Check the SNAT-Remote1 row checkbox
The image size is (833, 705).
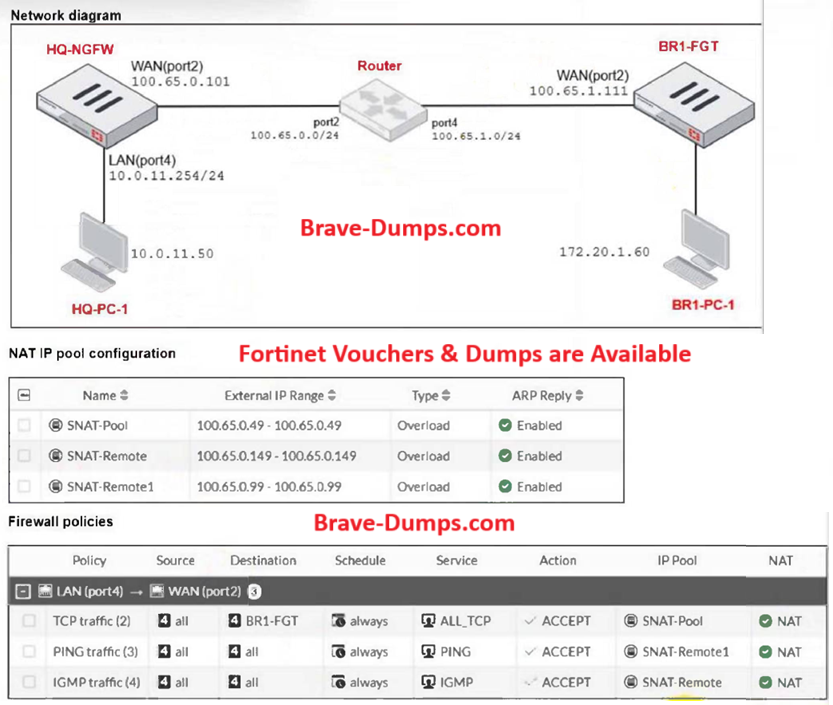24,487
